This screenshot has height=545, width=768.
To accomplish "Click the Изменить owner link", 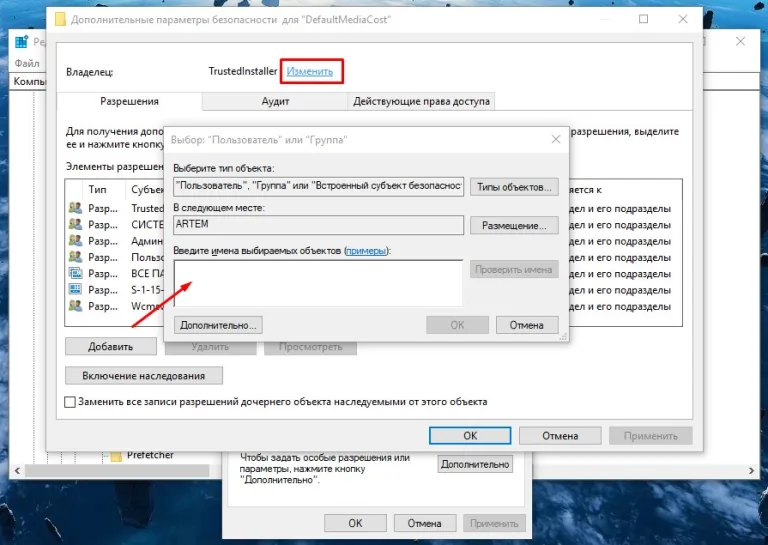I will (x=310, y=71).
